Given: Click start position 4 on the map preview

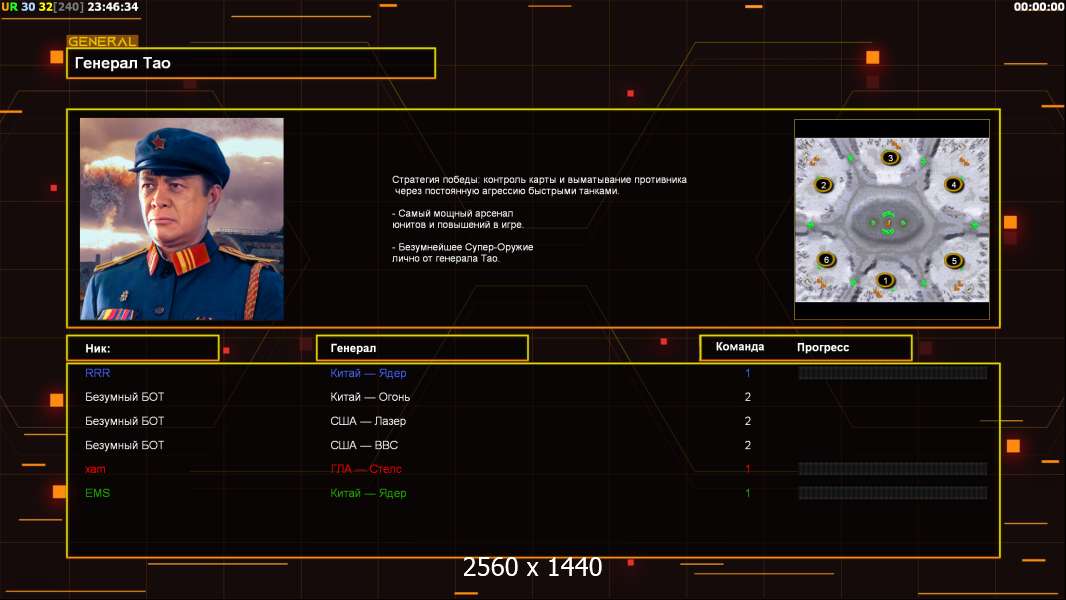Looking at the screenshot, I should 954,184.
